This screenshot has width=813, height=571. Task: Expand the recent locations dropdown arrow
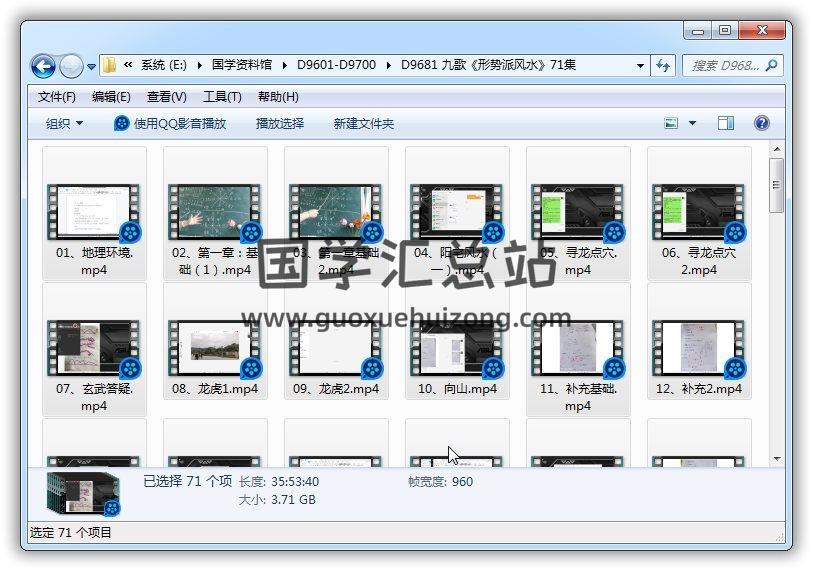92,67
